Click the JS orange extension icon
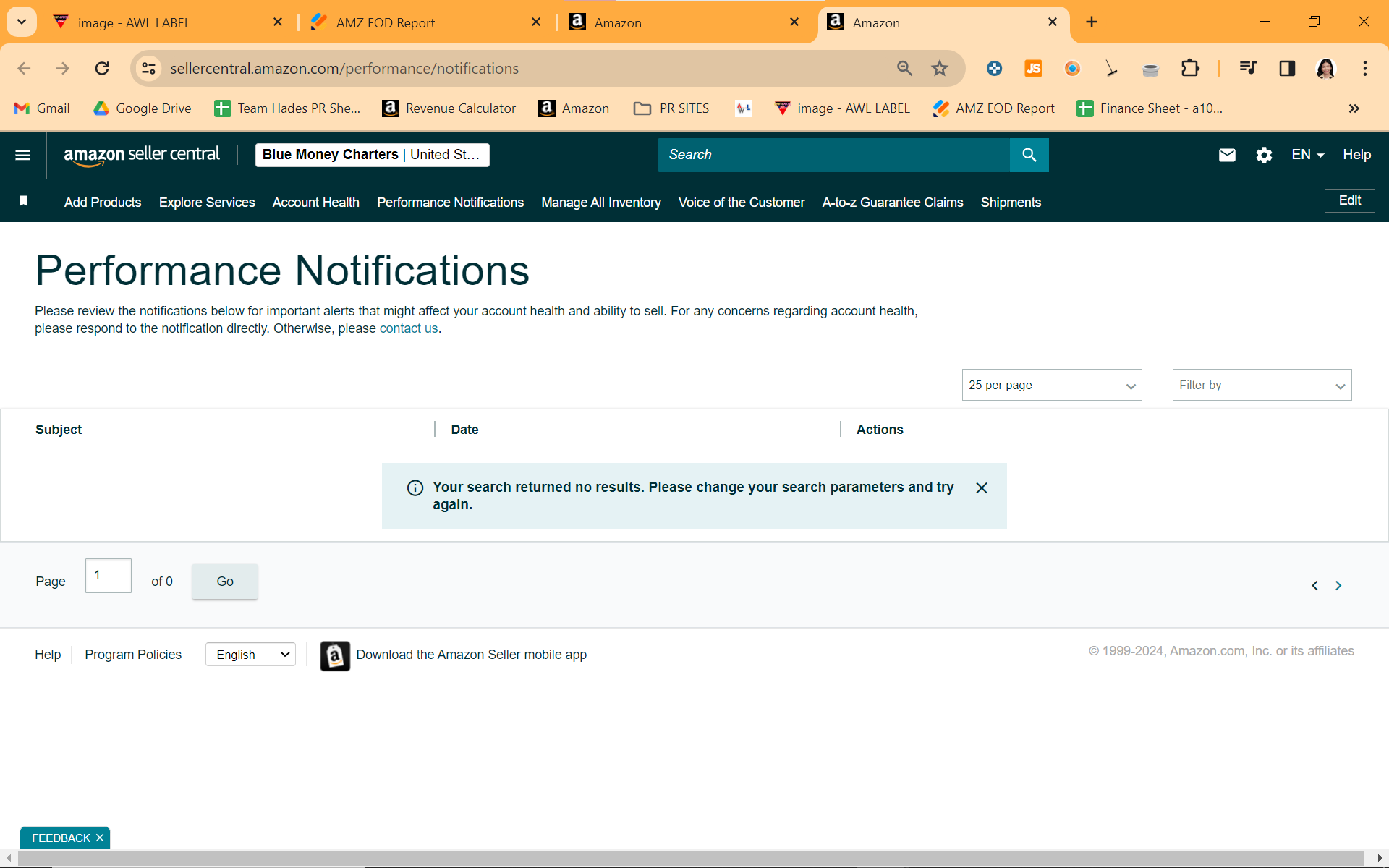Screen dimensions: 1389x868 pos(1033,68)
